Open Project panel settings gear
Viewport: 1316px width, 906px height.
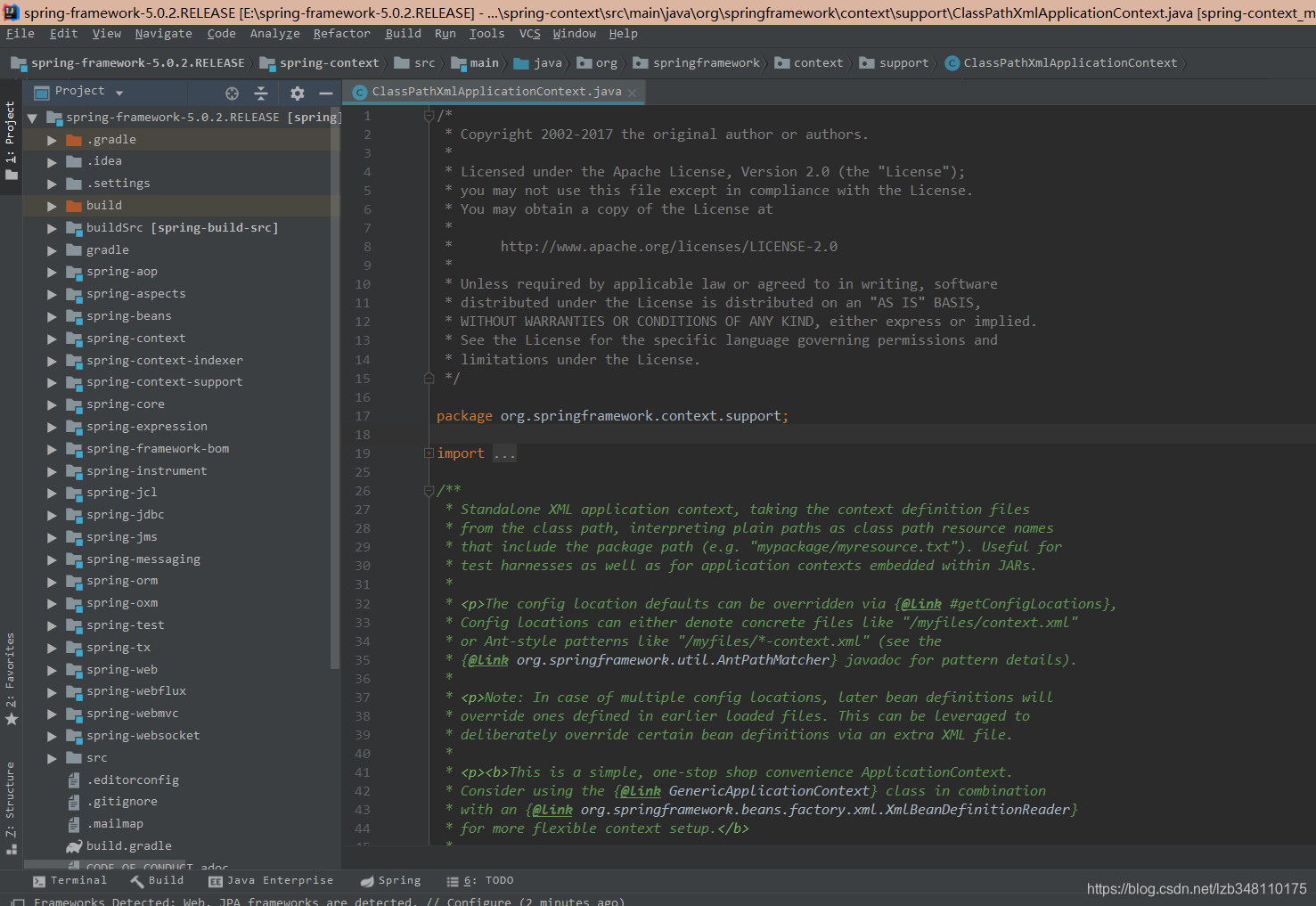point(298,93)
